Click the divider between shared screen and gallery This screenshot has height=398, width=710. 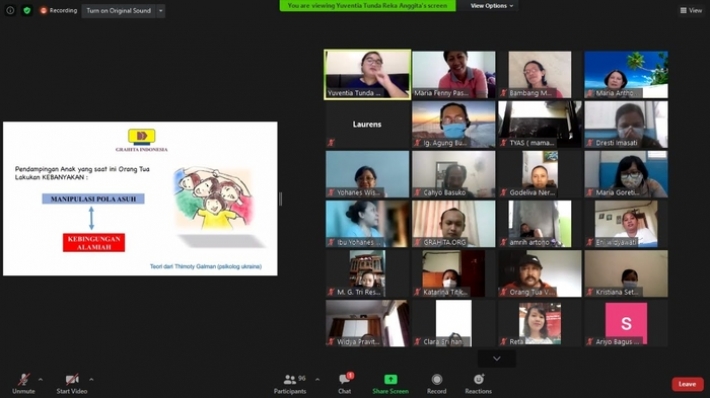tap(281, 199)
